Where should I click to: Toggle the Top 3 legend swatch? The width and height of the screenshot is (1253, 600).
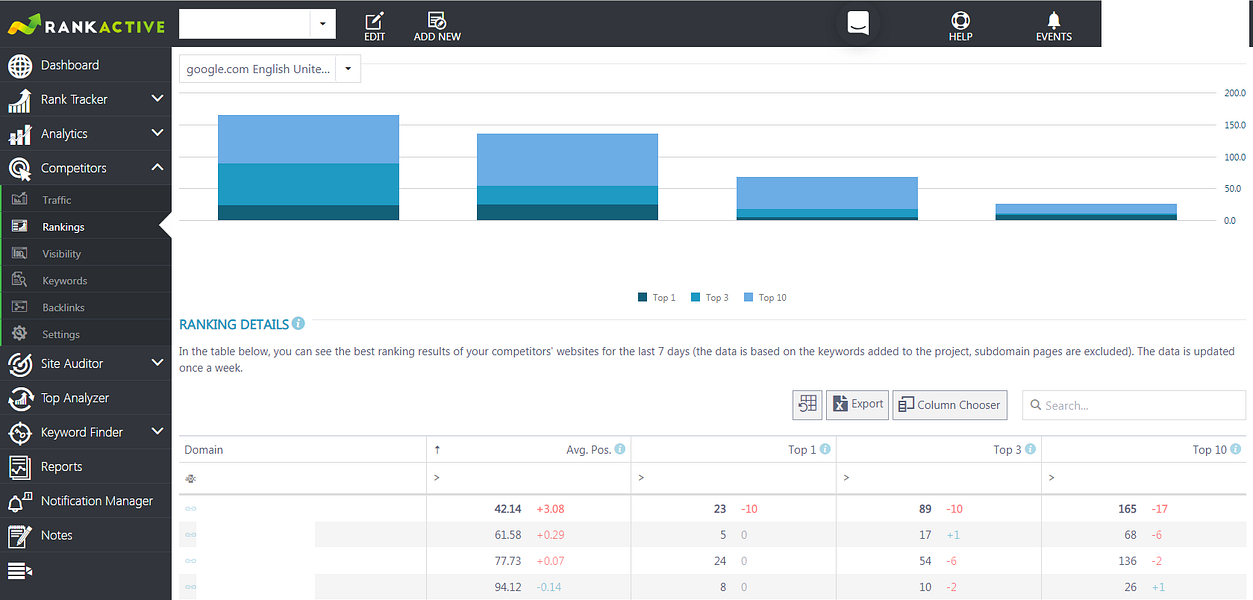696,297
